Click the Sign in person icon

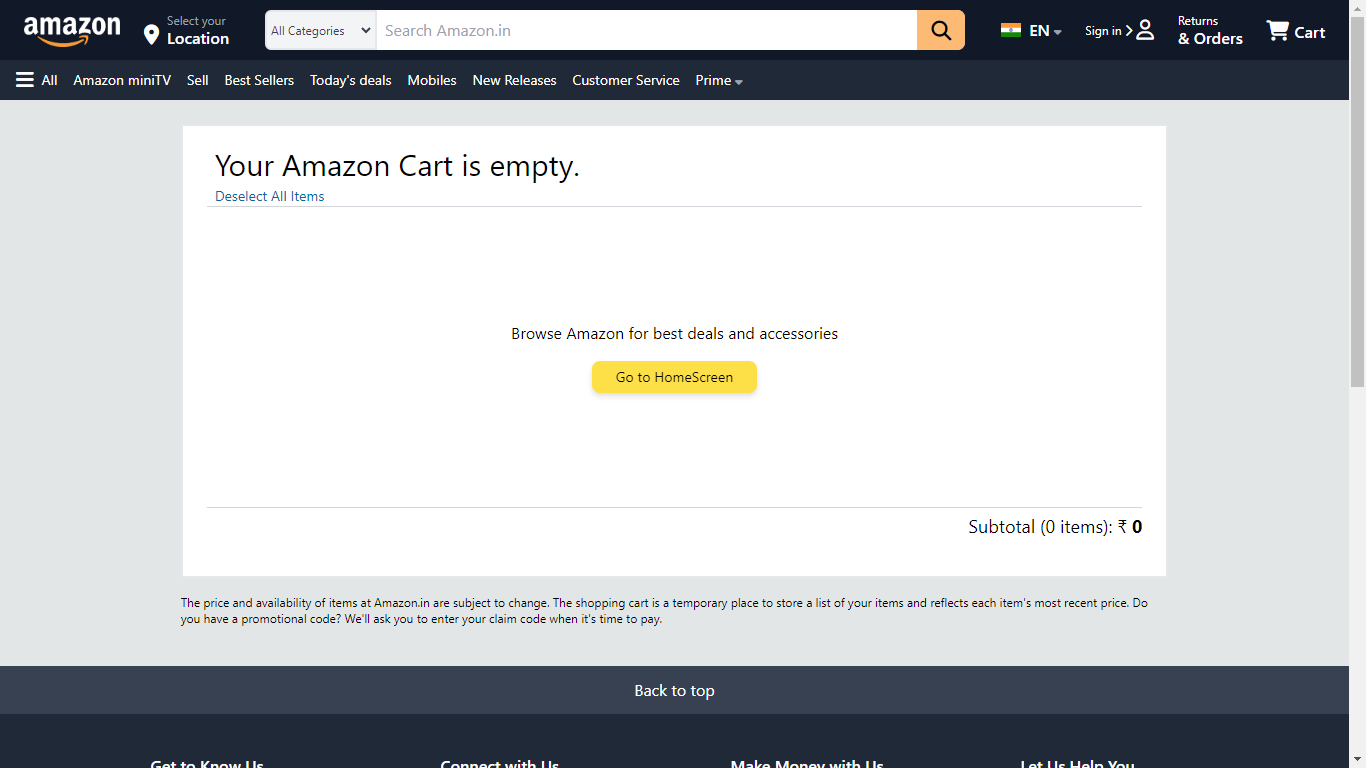1145,30
